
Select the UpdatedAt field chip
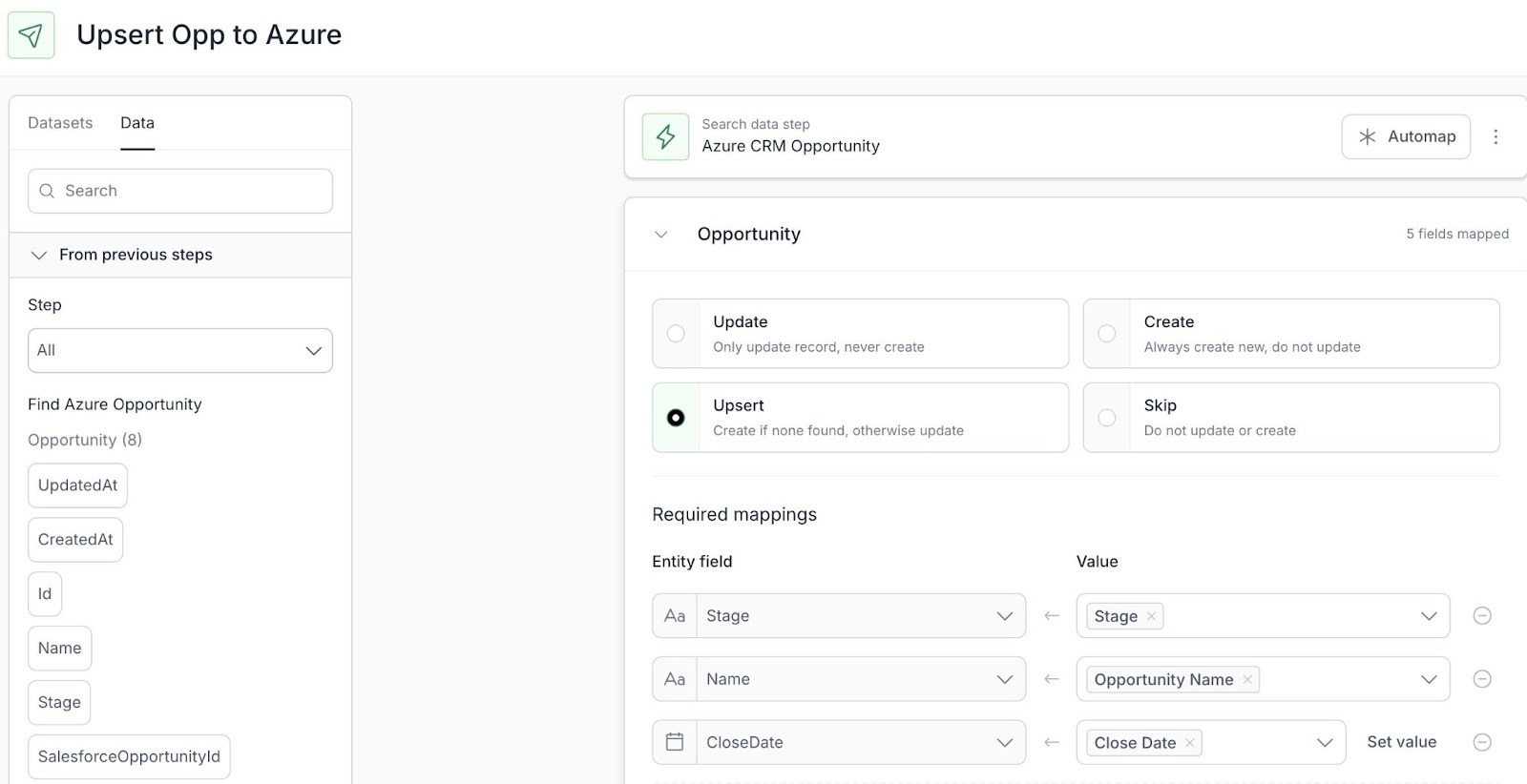77,485
